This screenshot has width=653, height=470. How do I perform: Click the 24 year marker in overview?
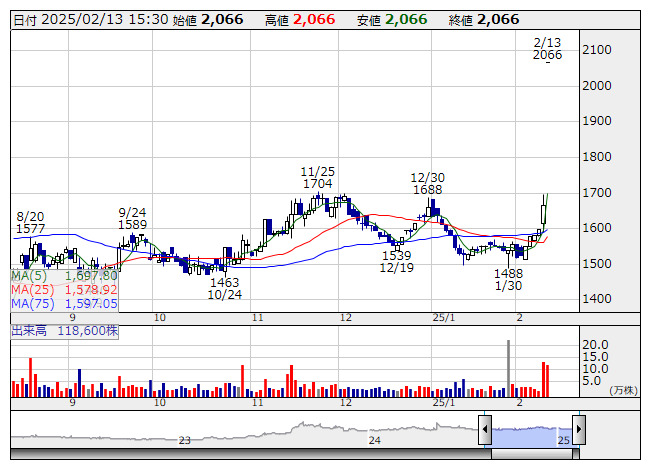[374, 440]
